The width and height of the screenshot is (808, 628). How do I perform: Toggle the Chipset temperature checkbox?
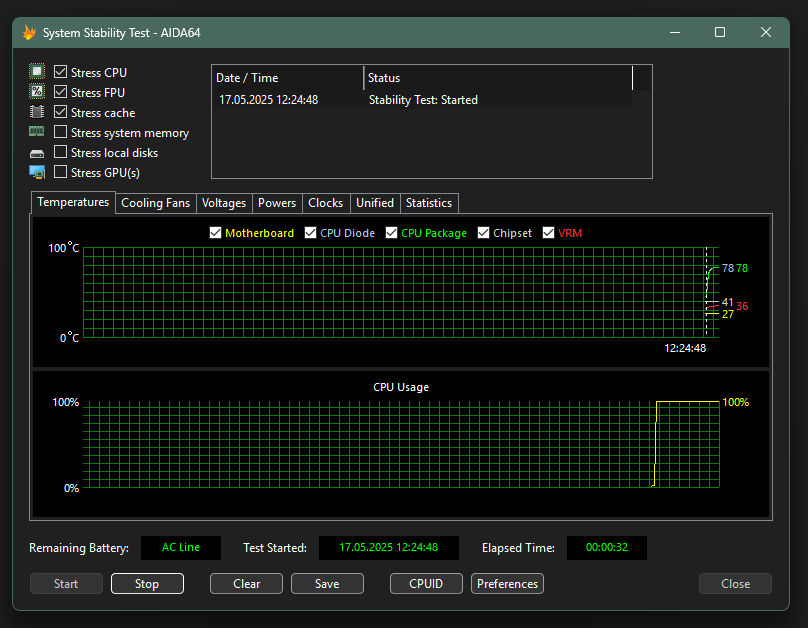pyautogui.click(x=483, y=233)
